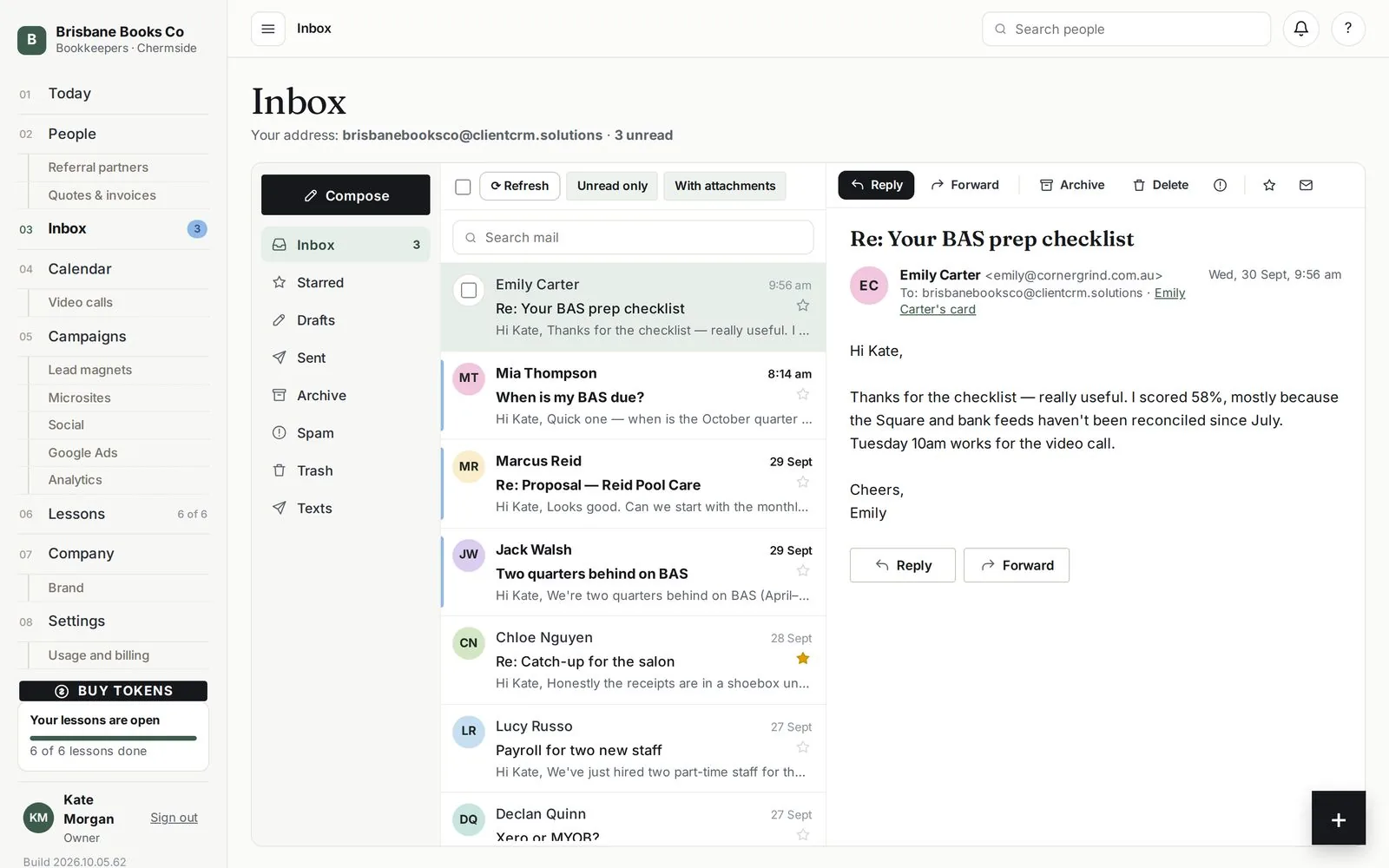1389x868 pixels.
Task: Open Lucy Russo LR avatar
Action: [469, 731]
